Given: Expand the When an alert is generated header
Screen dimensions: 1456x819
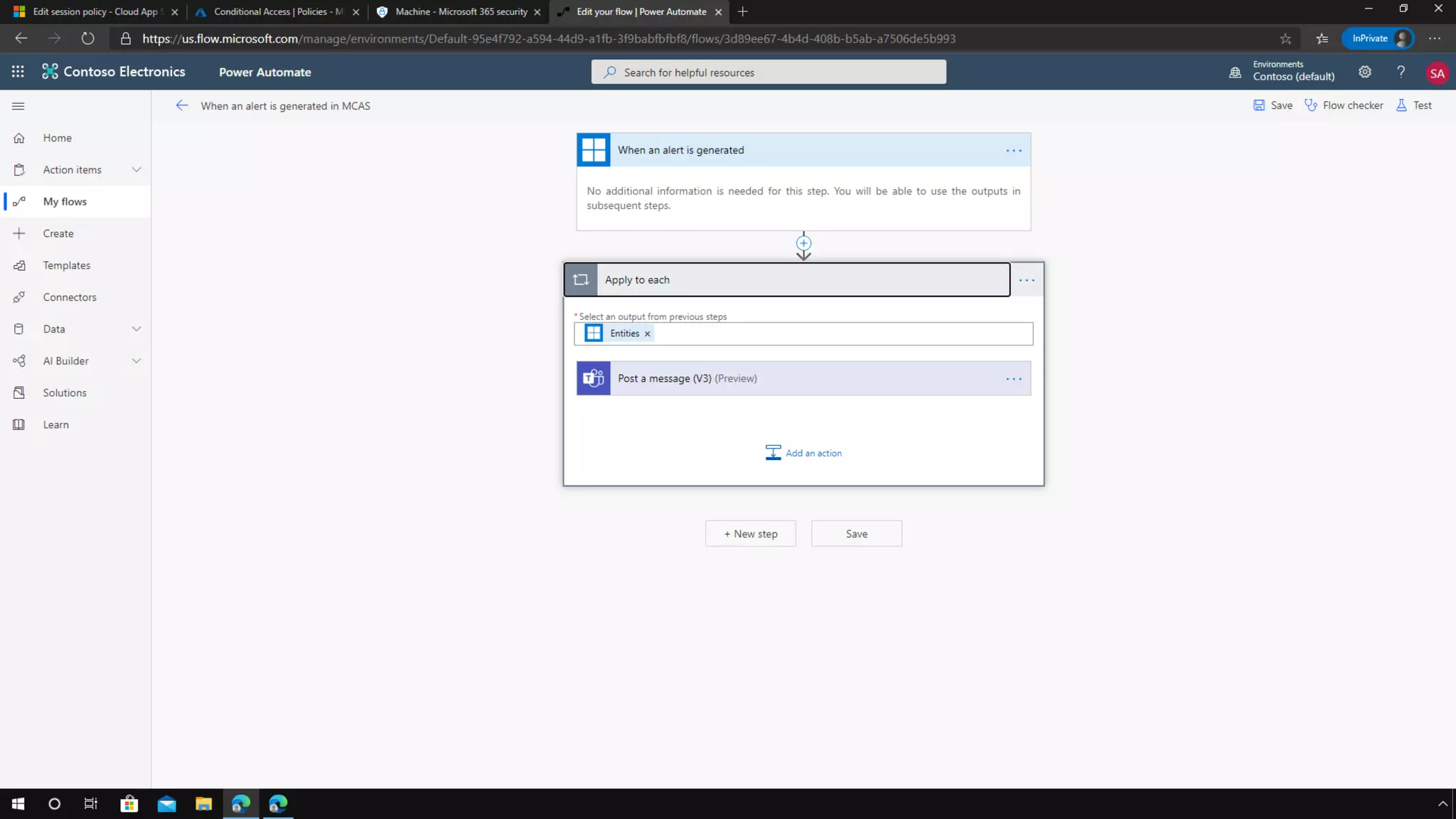Looking at the screenshot, I should coord(803,150).
